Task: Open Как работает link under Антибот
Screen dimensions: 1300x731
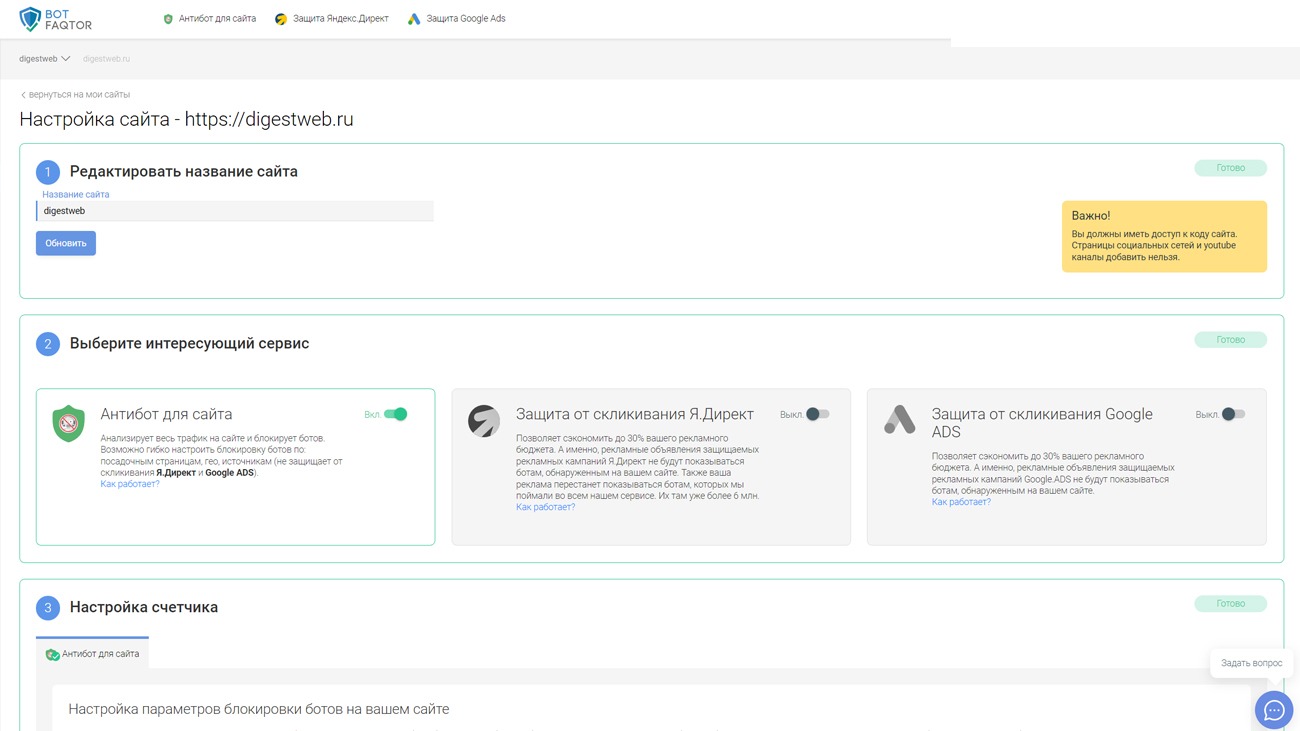Action: (x=130, y=484)
